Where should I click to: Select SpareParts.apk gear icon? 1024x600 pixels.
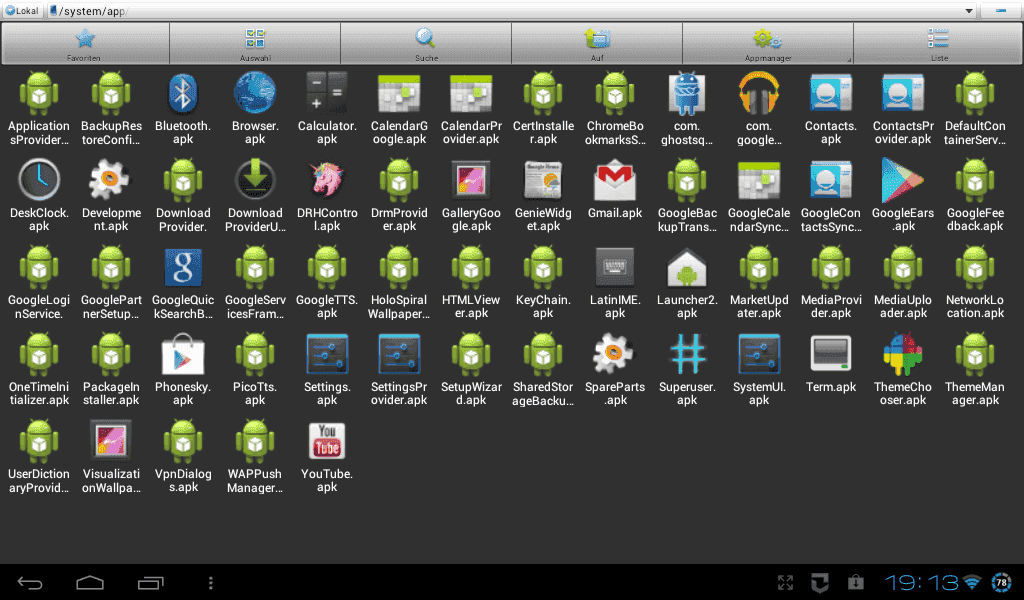click(615, 354)
